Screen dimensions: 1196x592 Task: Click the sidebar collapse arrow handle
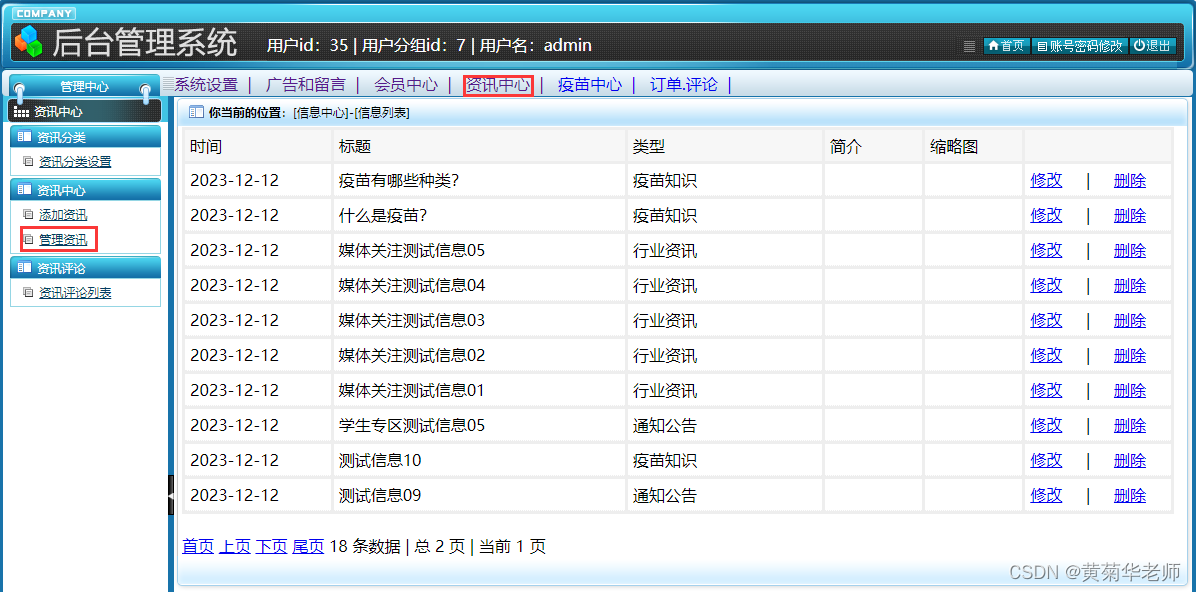pyautogui.click(x=171, y=496)
